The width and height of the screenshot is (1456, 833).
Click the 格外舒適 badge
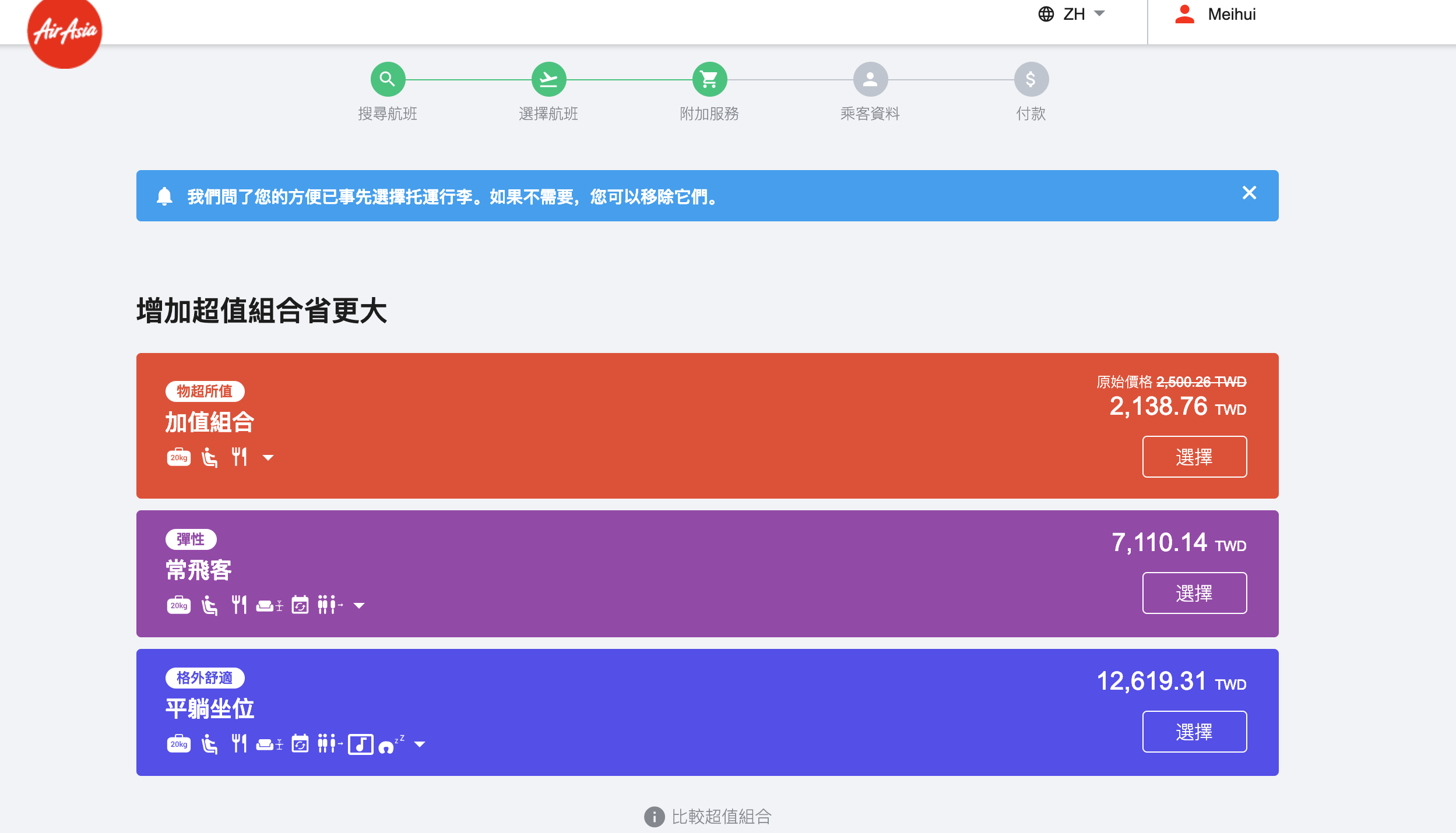point(205,677)
